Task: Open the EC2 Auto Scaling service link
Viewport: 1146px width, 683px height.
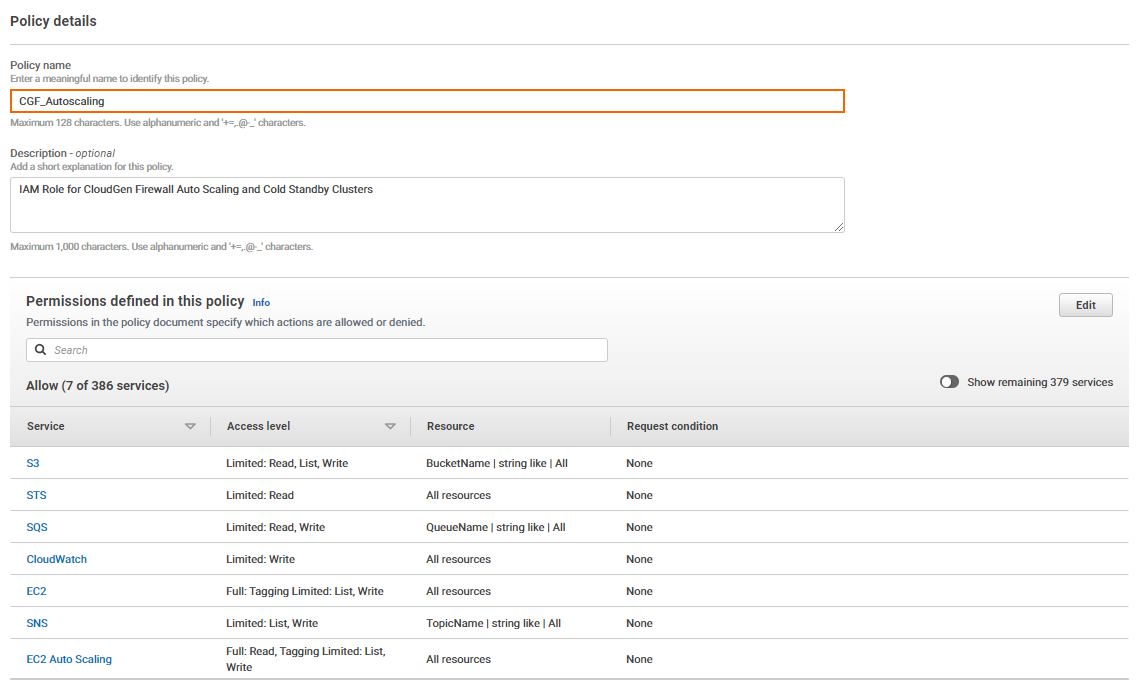Action: click(x=69, y=660)
